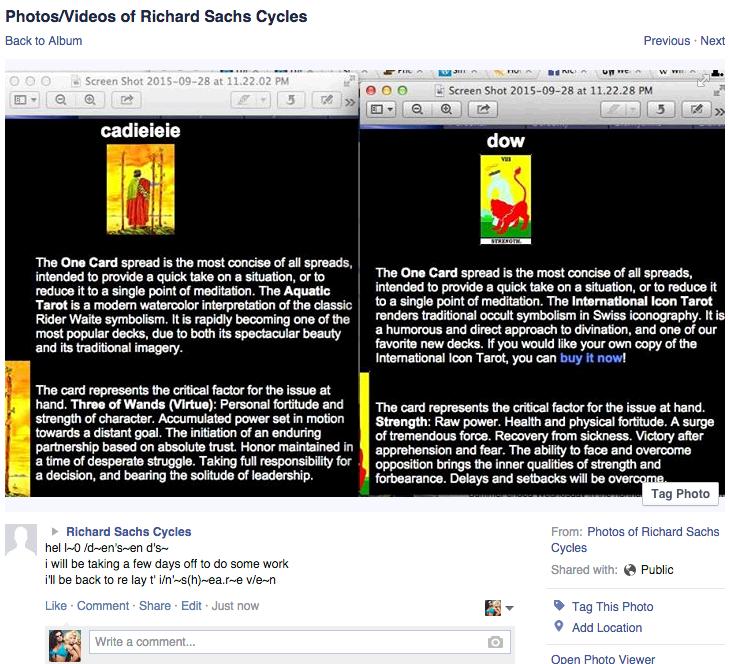
Task: Click the 'Just now' timestamp
Action: coord(235,606)
